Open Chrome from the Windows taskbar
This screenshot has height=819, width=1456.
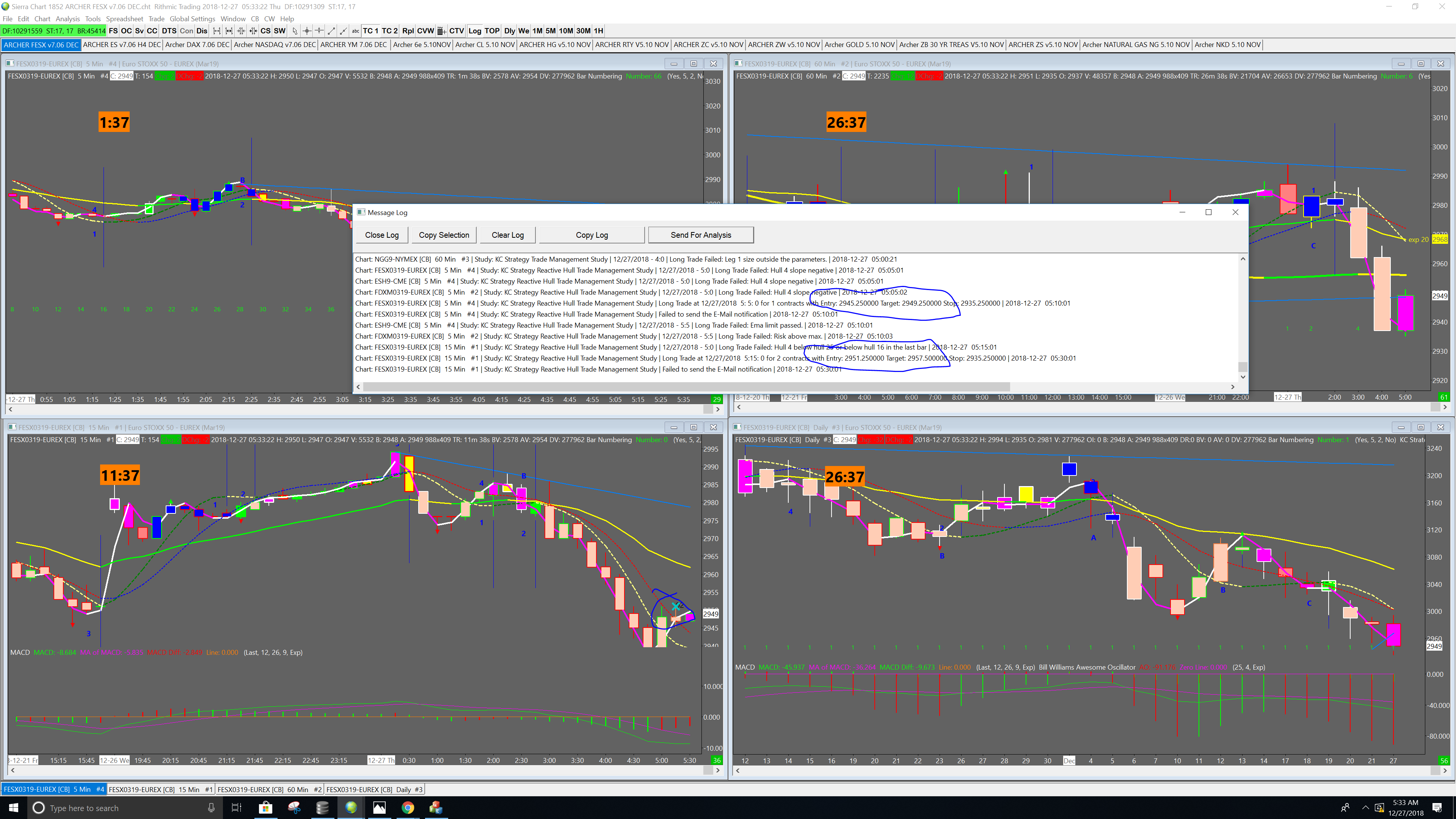pos(408,808)
